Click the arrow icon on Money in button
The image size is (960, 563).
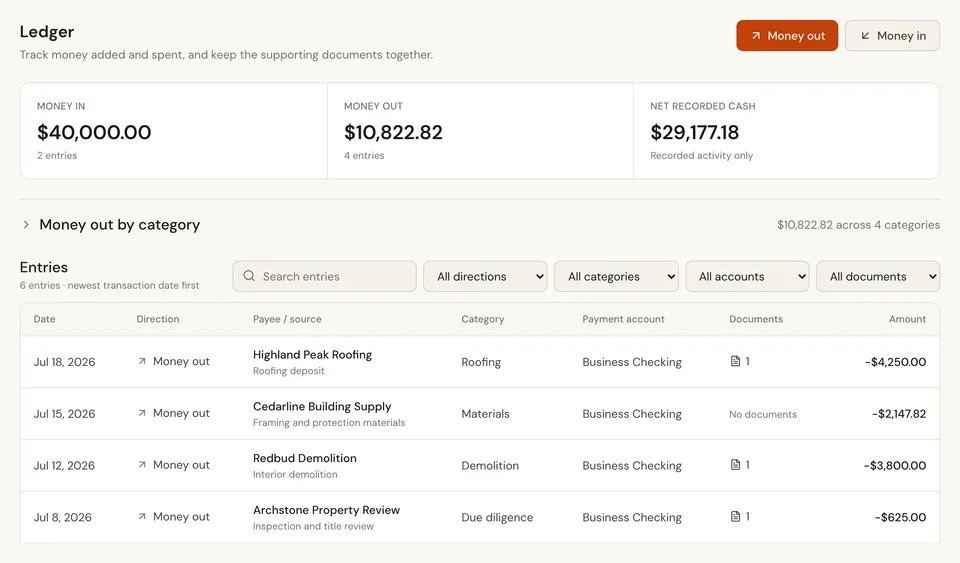(x=865, y=35)
